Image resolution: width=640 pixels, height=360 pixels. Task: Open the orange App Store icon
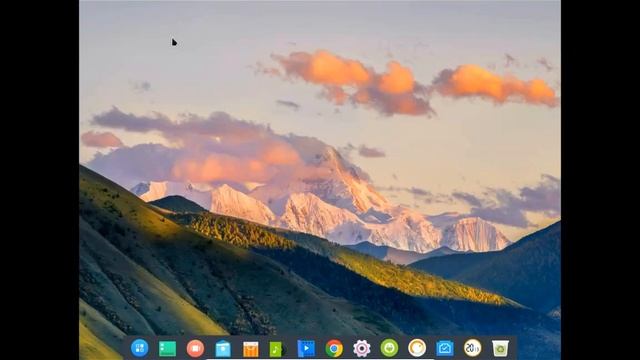pyautogui.click(x=251, y=349)
